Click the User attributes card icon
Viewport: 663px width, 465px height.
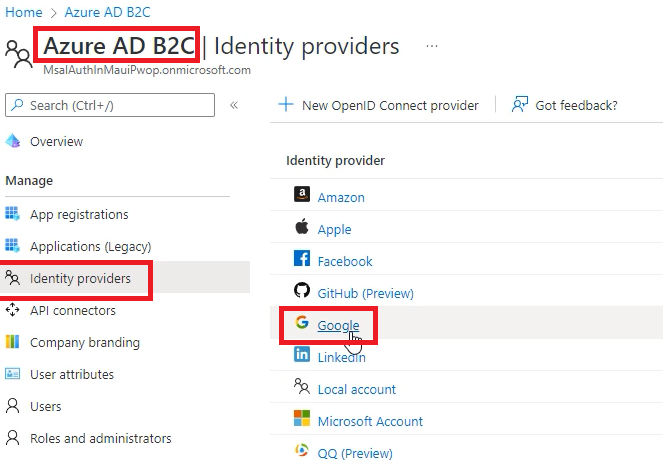[12, 374]
